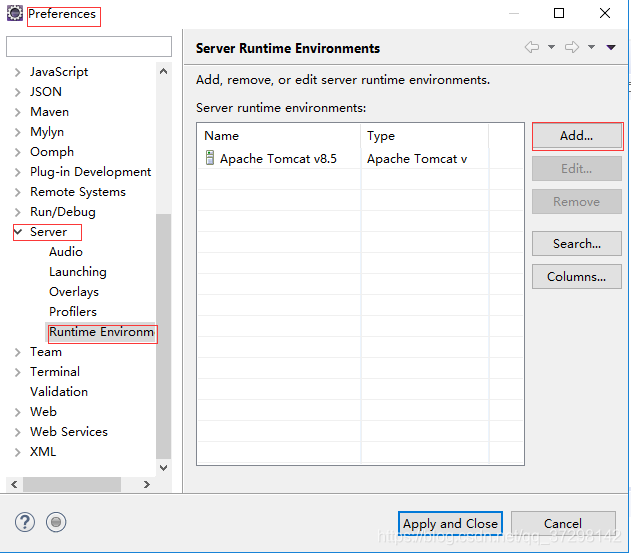This screenshot has width=631, height=555.
Task: Focus the preferences filter text field
Action: point(89,46)
